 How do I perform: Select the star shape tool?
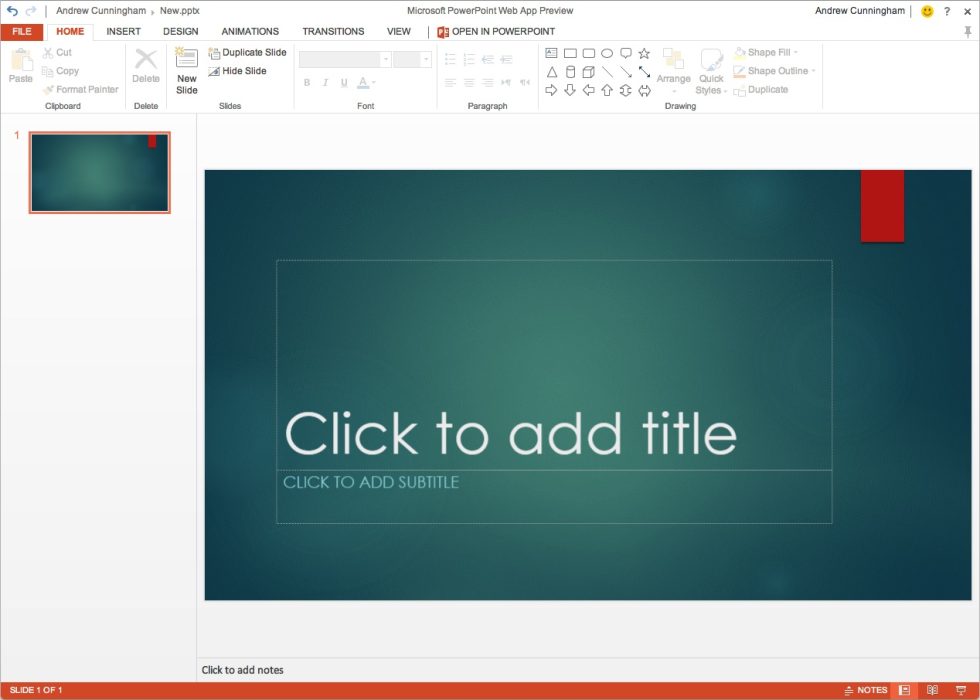(644, 53)
